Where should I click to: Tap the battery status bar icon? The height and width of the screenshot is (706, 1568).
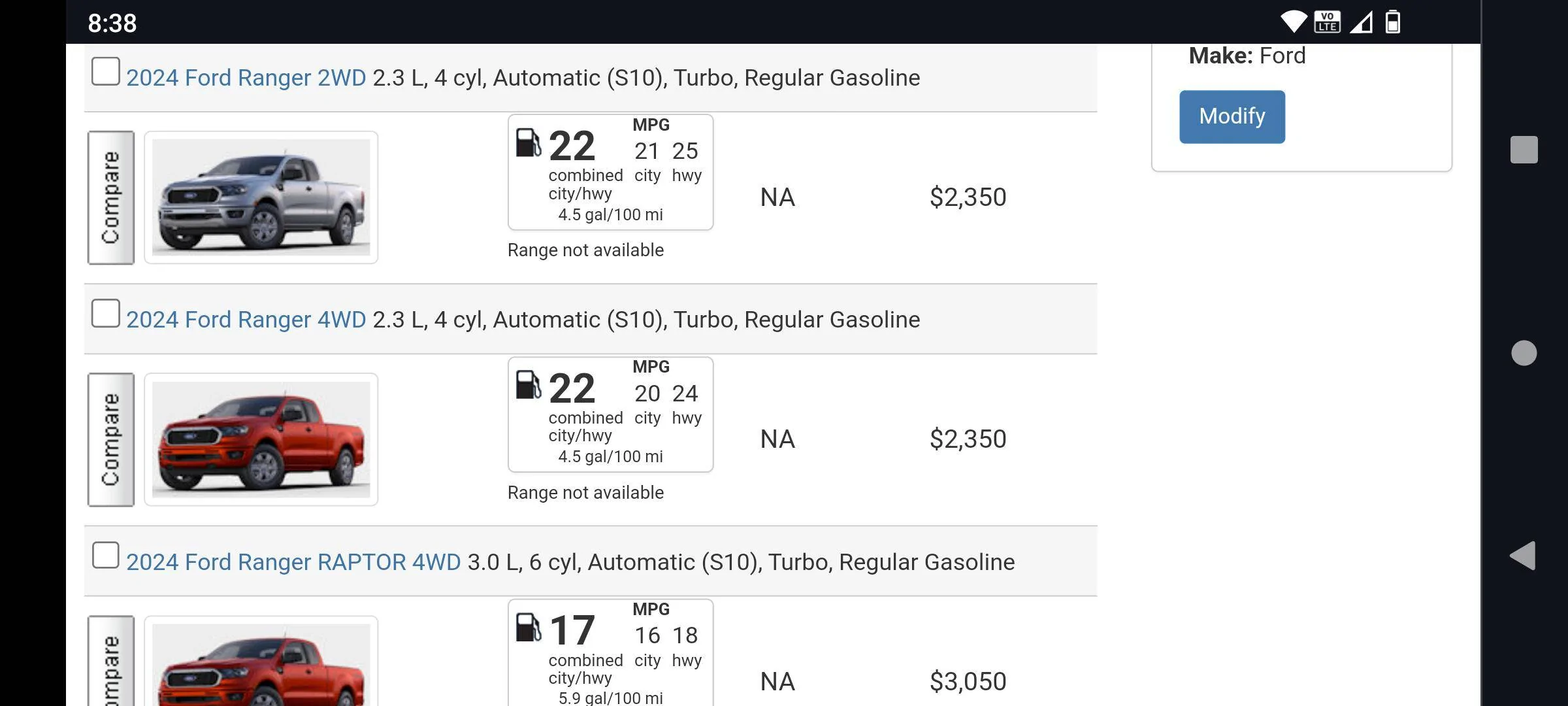1392,22
